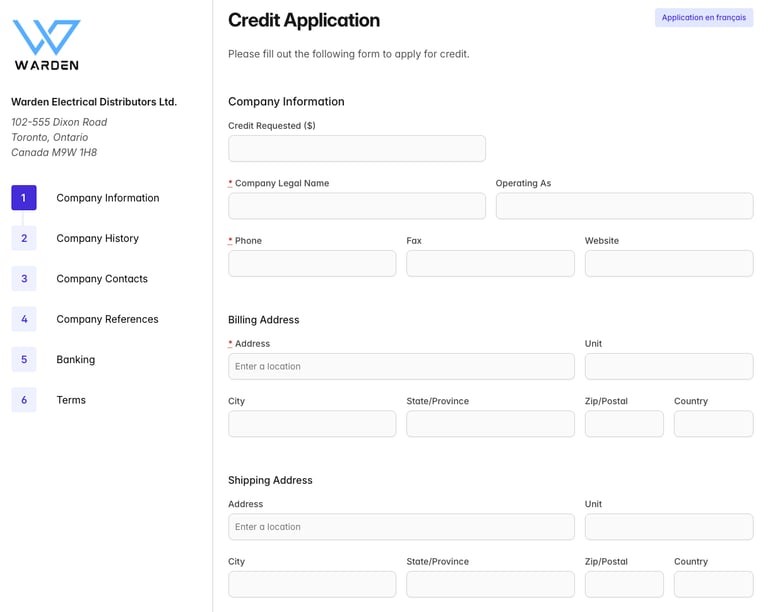Select step 6 number badge
768x612 pixels.
pyautogui.click(x=24, y=400)
